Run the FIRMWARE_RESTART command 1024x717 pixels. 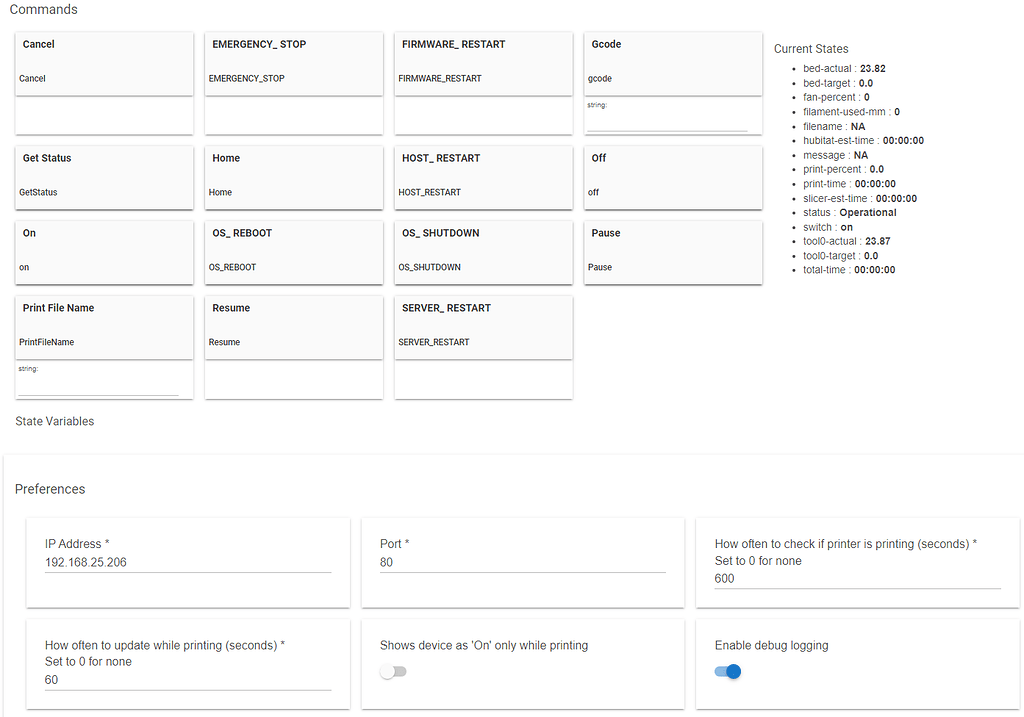pos(483,62)
